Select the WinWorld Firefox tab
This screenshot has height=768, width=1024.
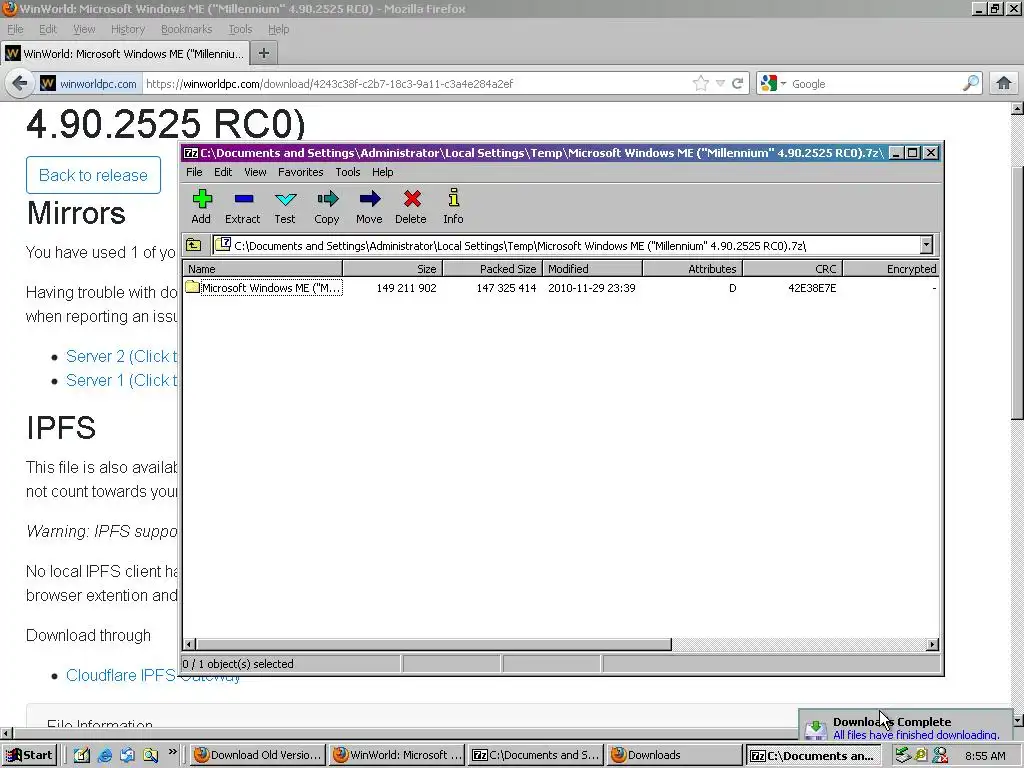click(125, 54)
